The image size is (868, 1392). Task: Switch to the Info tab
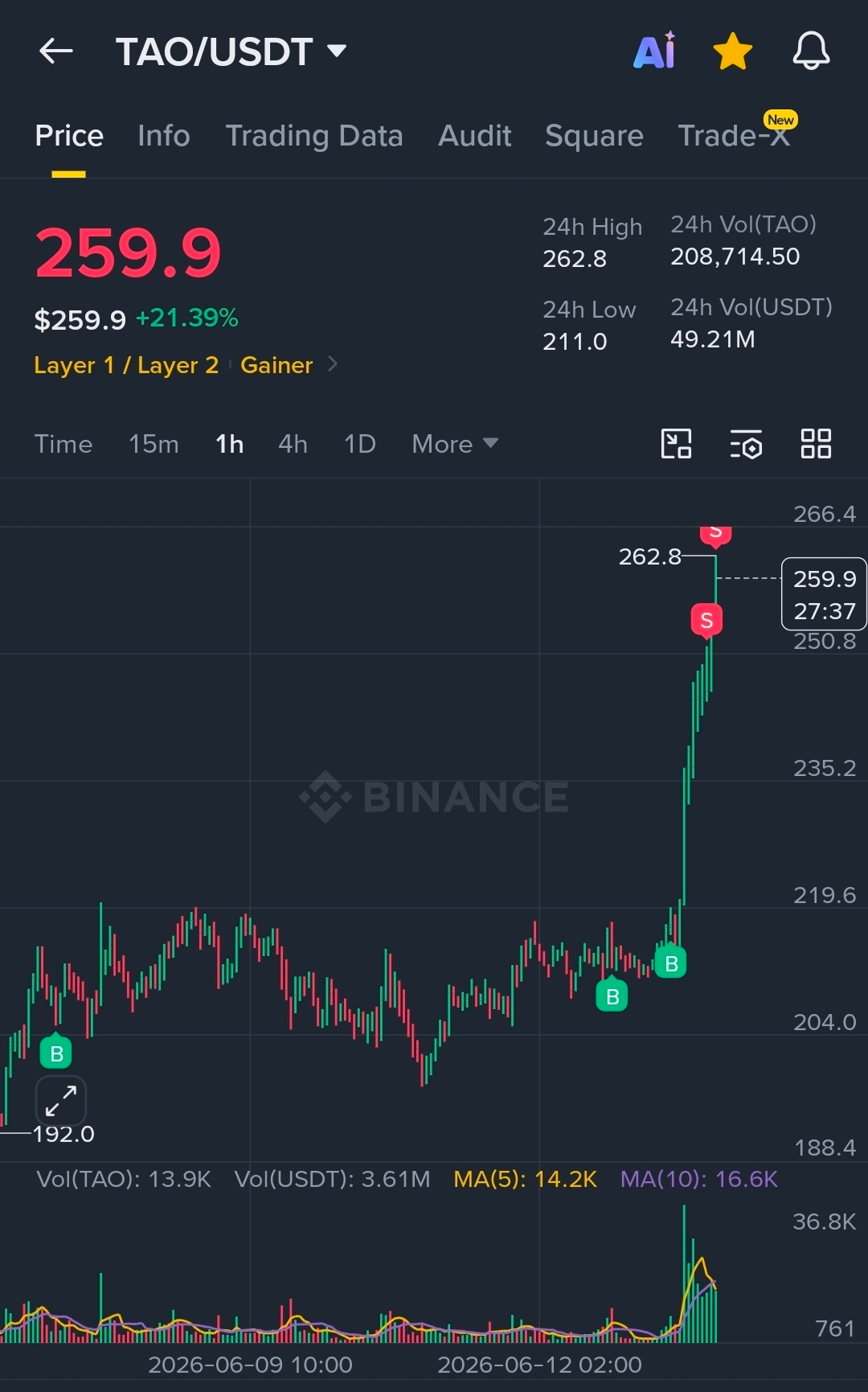pos(164,136)
